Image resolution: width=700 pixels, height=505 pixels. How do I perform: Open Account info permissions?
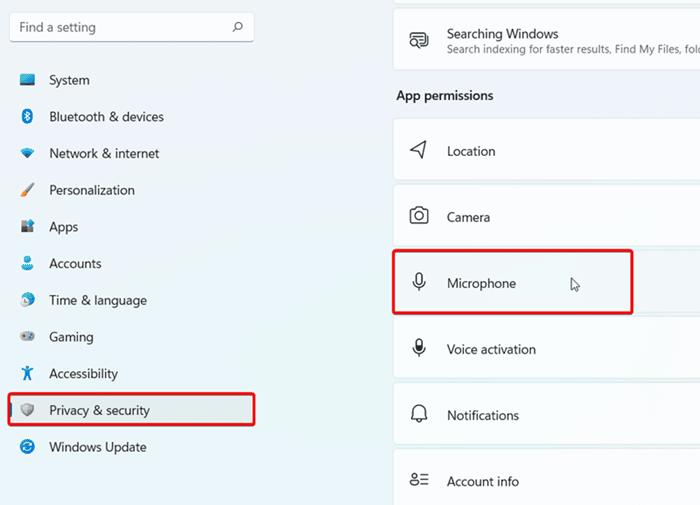click(x=482, y=481)
